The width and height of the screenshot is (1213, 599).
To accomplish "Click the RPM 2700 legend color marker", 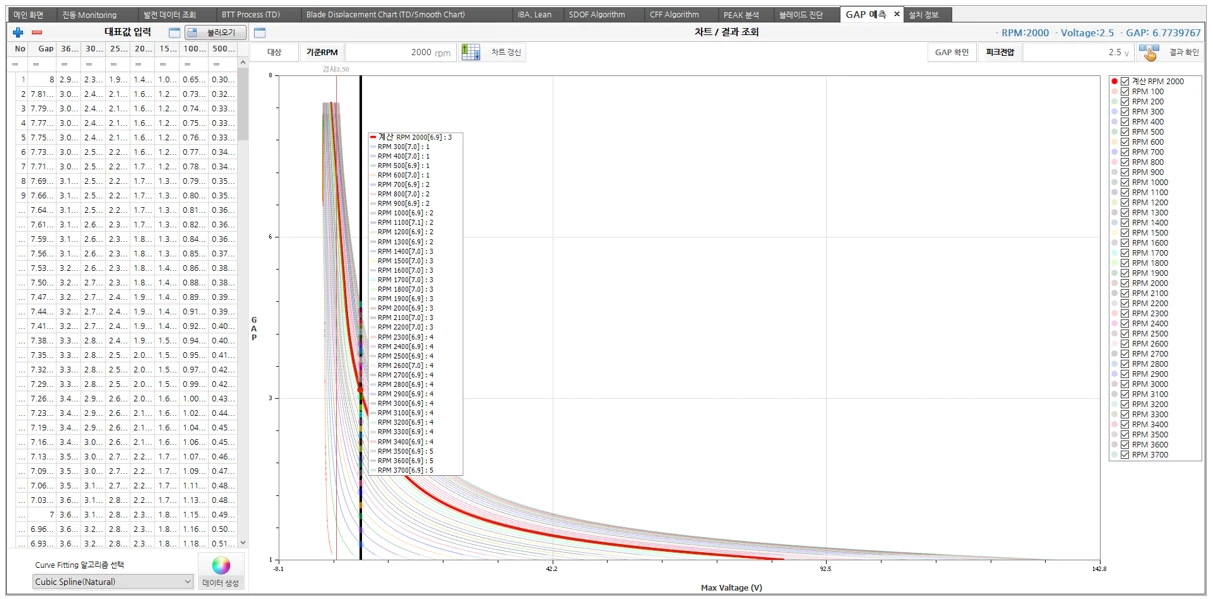I will 1114,354.
